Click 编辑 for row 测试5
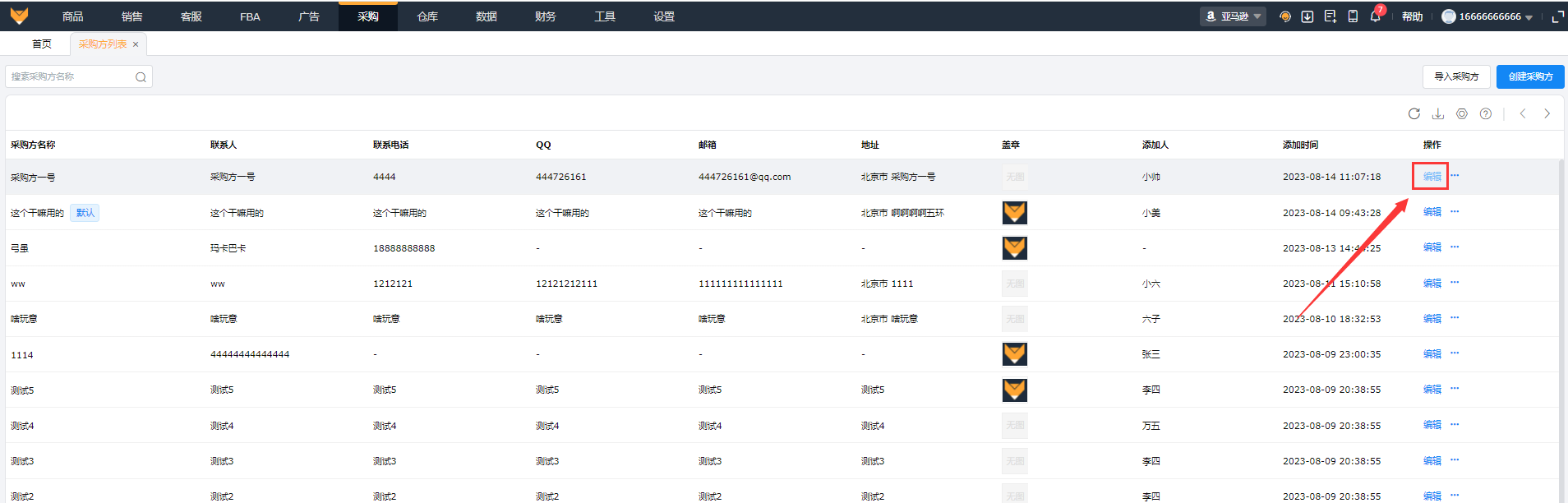Screen dimensions: 1568x503 tap(1432, 389)
